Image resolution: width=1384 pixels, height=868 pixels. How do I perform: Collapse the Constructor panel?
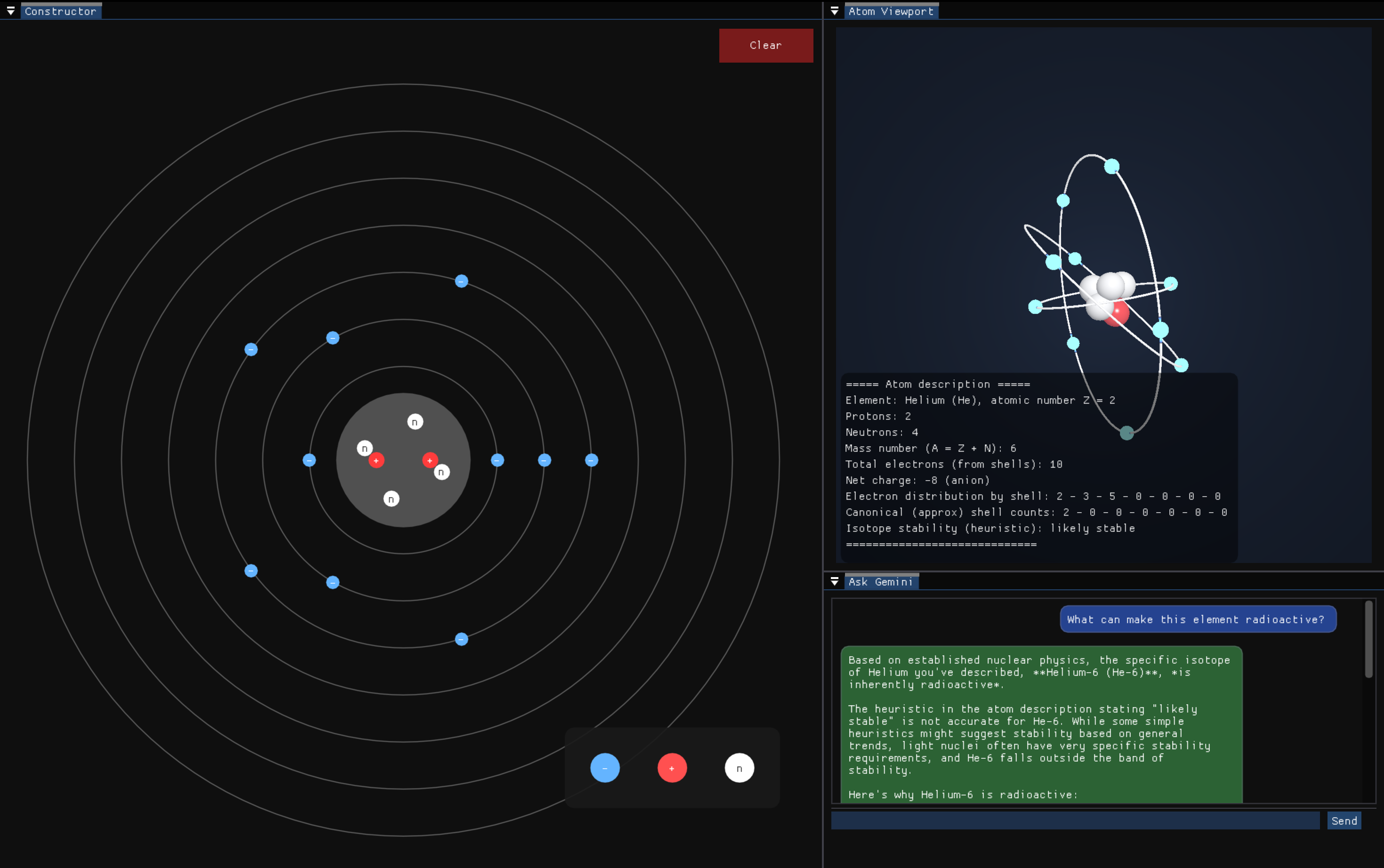coord(10,11)
